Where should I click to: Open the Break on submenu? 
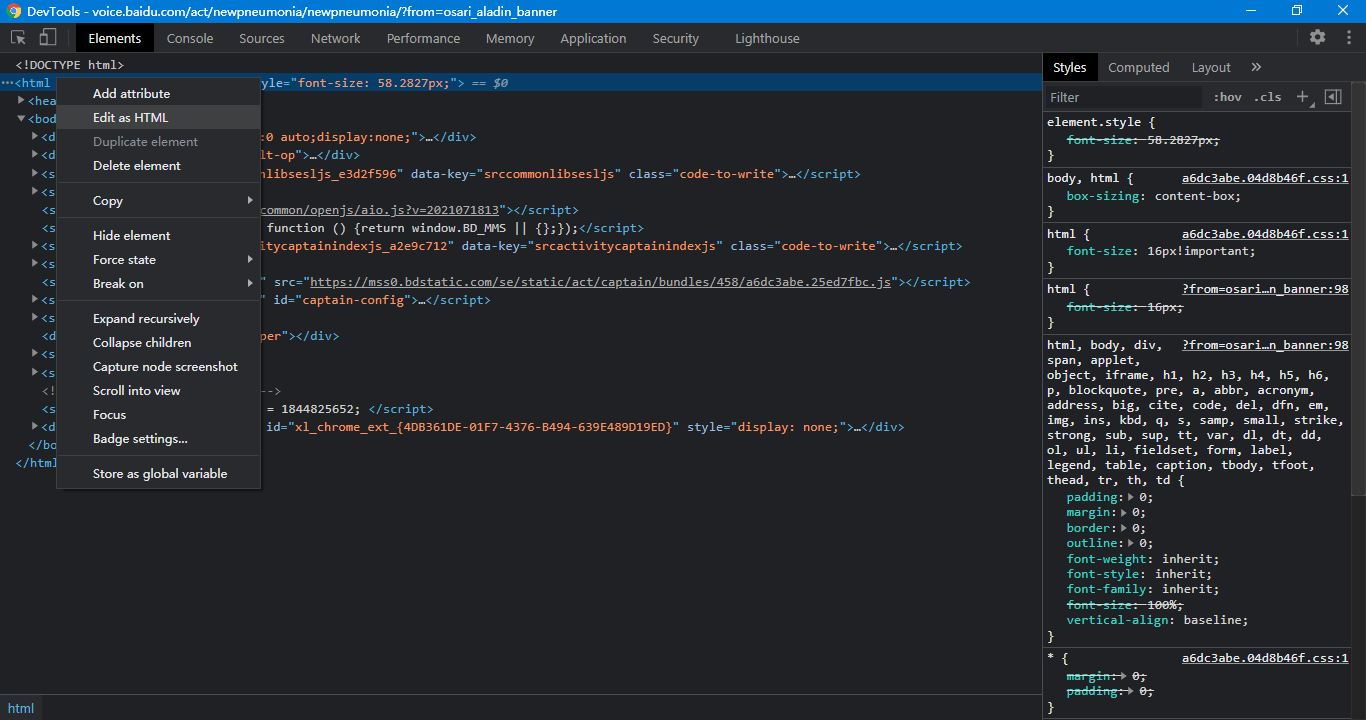[158, 283]
